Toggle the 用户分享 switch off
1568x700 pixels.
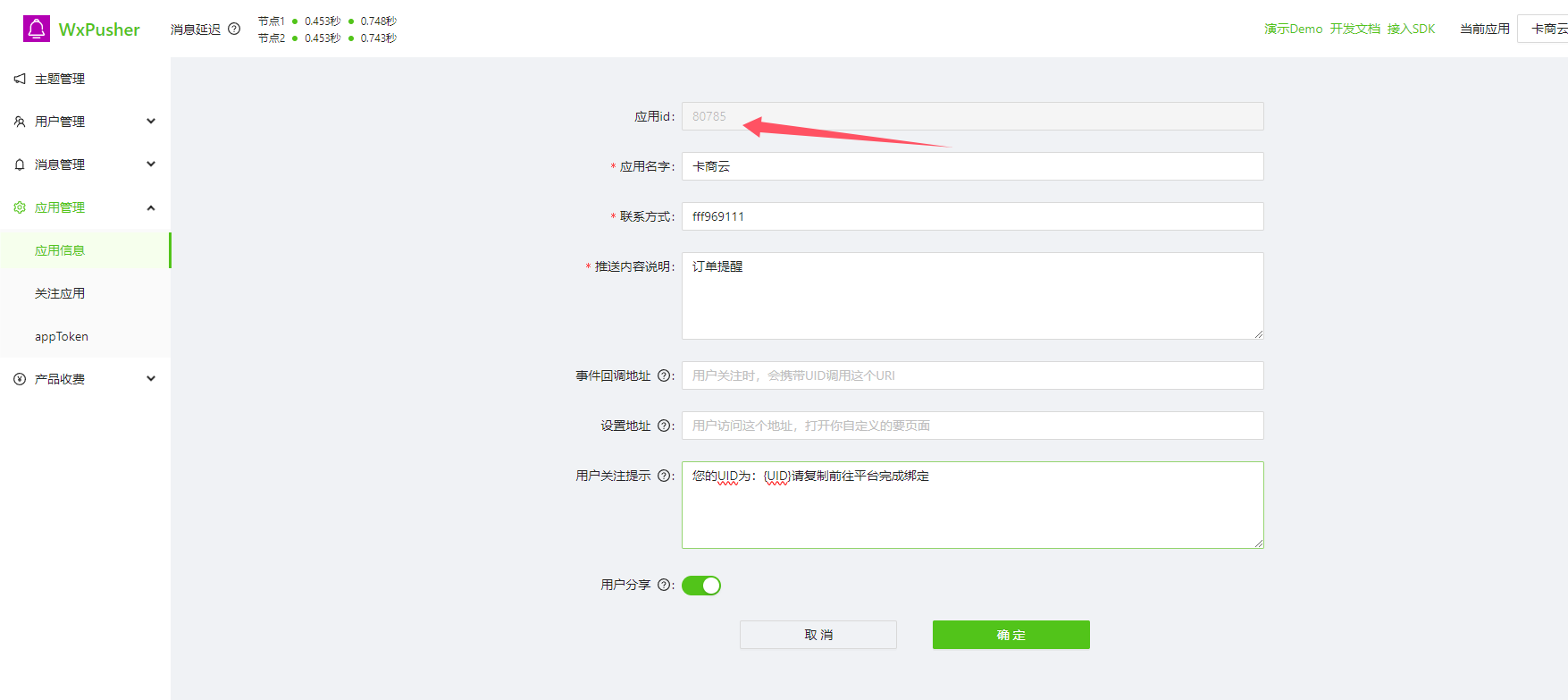701,586
